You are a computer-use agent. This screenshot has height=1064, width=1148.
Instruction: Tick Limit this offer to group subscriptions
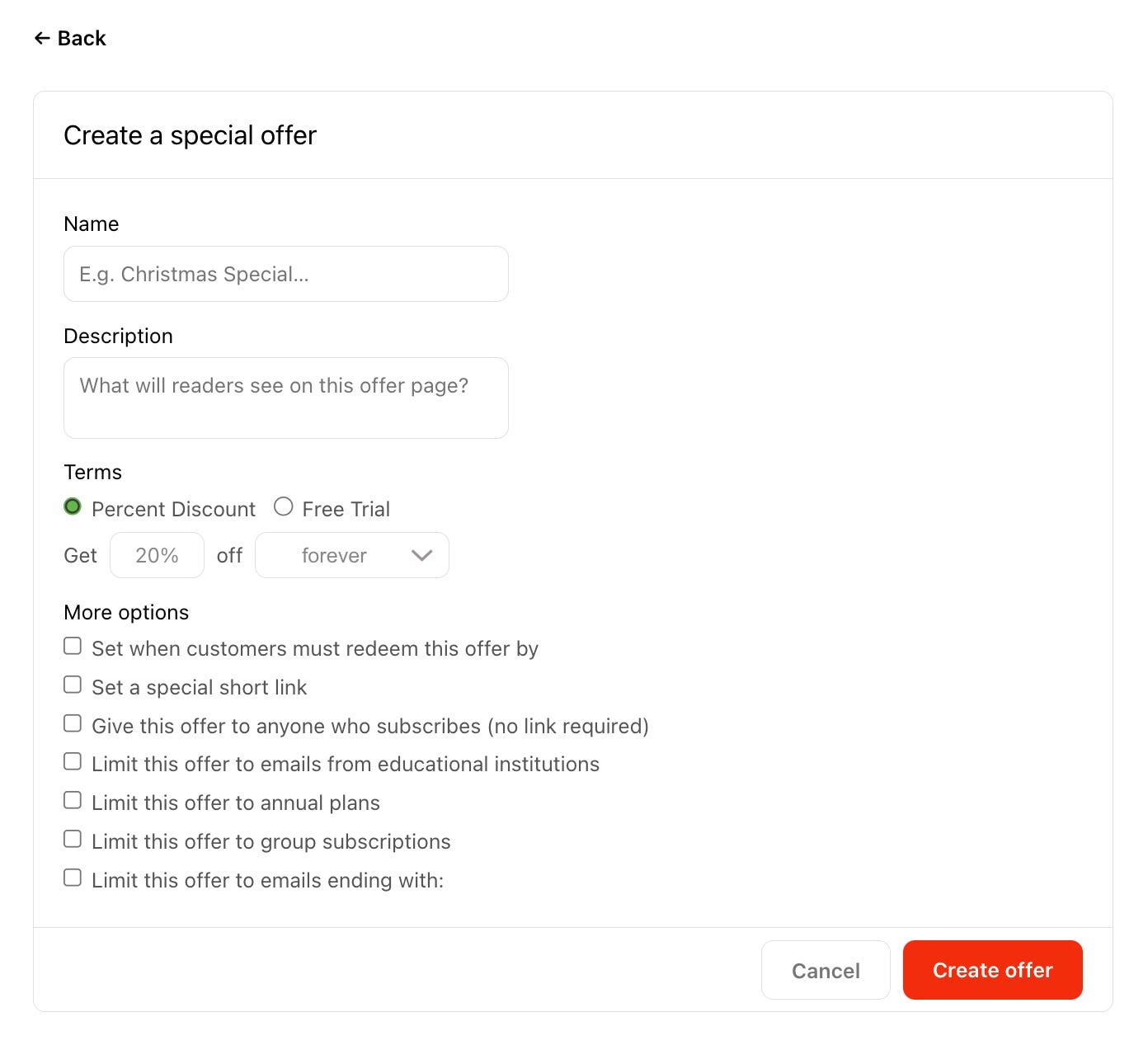tap(73, 839)
